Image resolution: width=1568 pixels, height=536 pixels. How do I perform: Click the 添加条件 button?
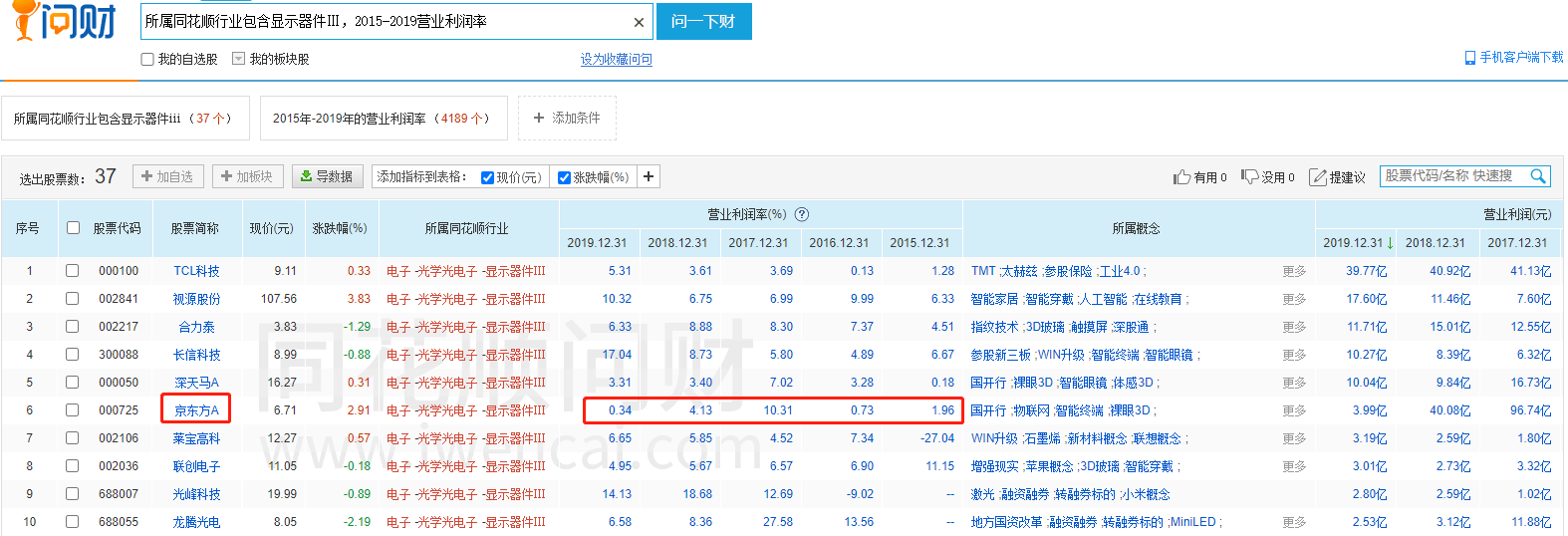[567, 118]
